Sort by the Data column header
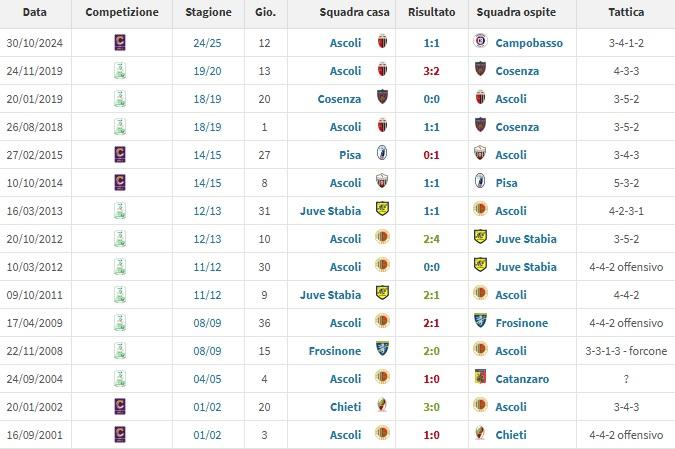Screen dimensions: 675x449 [34, 13]
